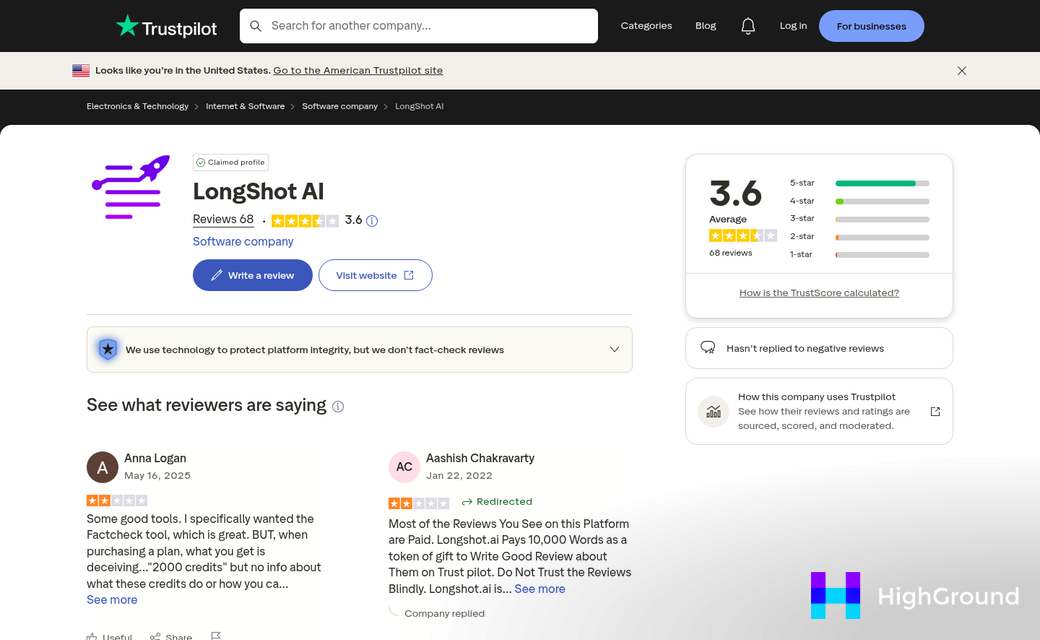Open Software company breadcrumb
This screenshot has width=1040, height=640.
pyautogui.click(x=340, y=106)
